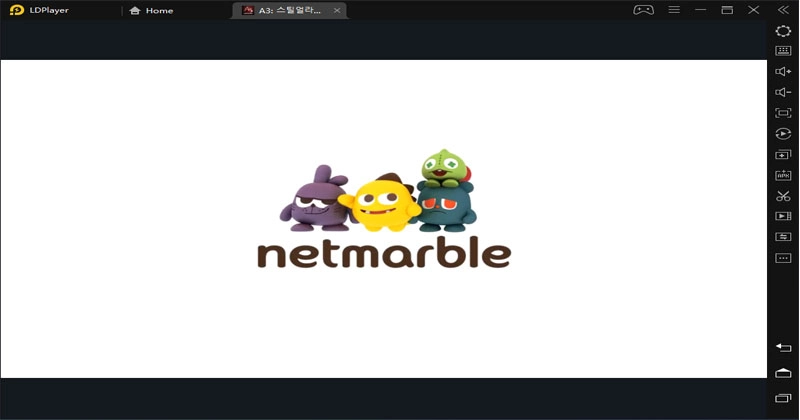Open the hamburger menu in title bar
The image size is (800, 420).
674,10
